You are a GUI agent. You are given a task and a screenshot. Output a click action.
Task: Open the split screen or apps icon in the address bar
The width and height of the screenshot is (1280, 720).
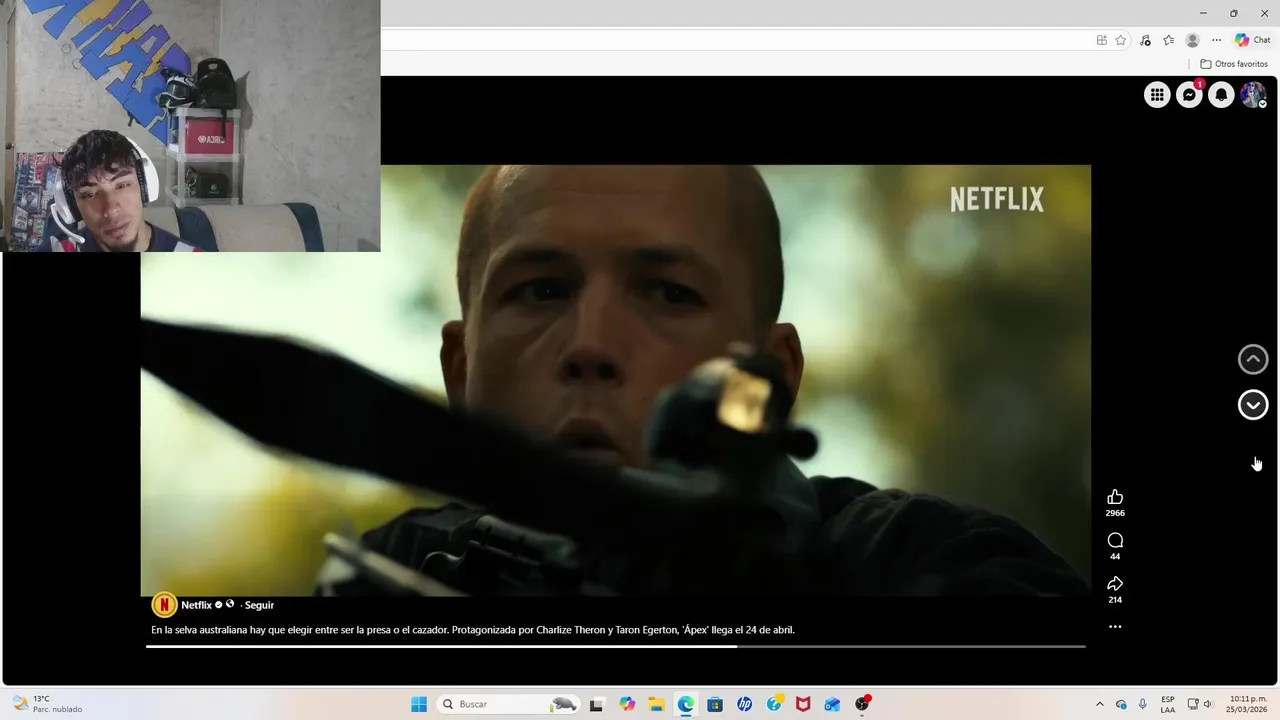pos(1101,40)
